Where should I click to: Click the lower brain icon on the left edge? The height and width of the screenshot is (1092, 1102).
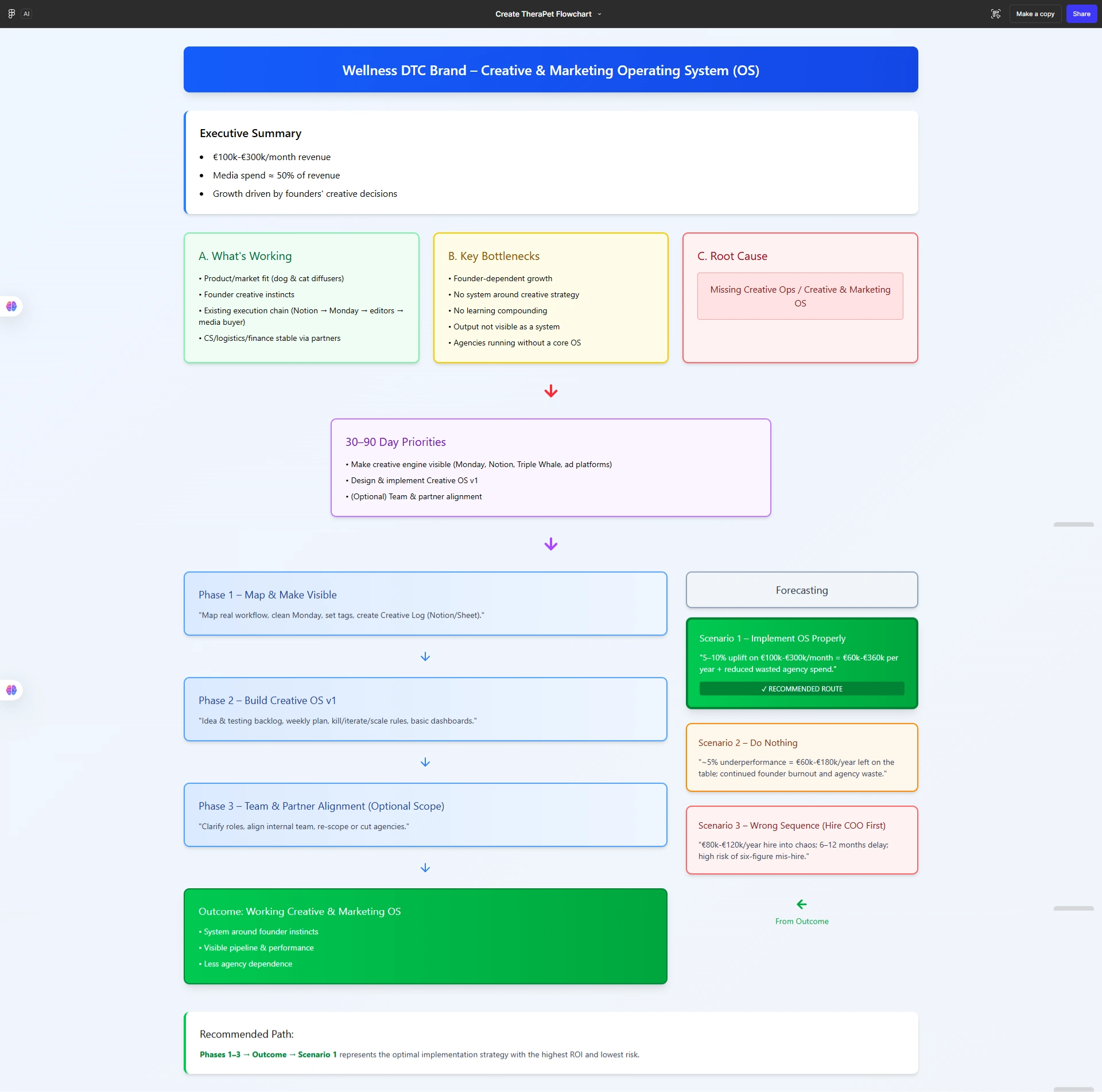click(11, 690)
